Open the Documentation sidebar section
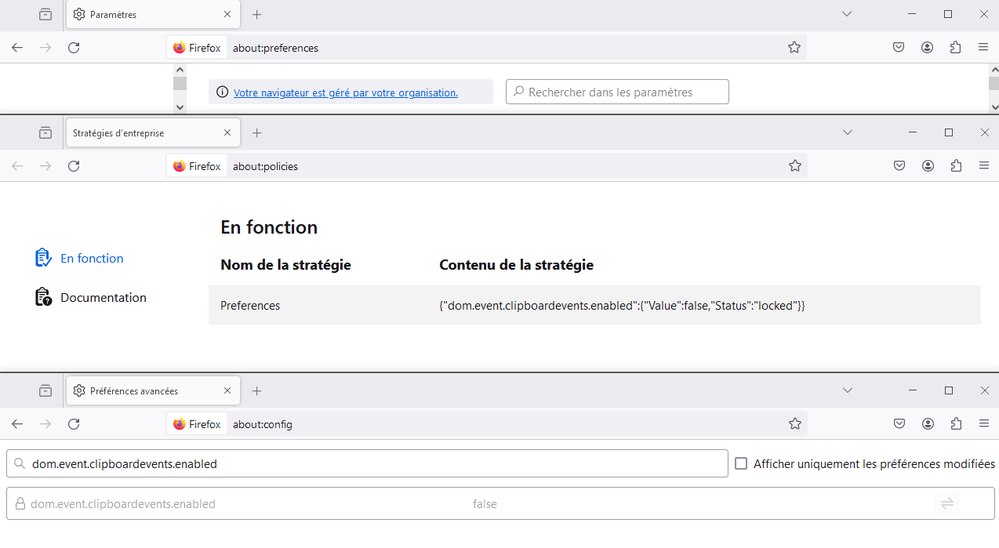 coord(102,297)
